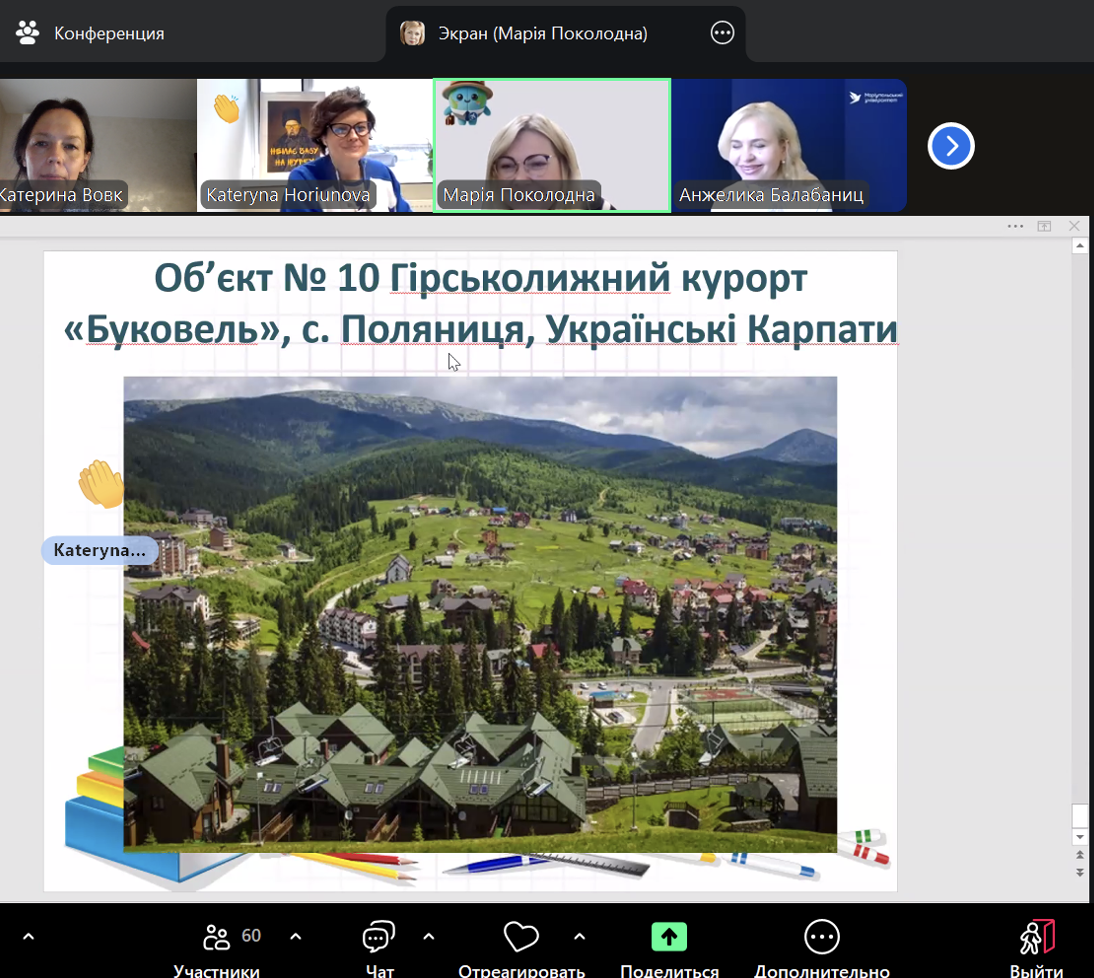Open the Чат chat panel
Image resolution: width=1094 pixels, height=978 pixels.
click(x=378, y=938)
